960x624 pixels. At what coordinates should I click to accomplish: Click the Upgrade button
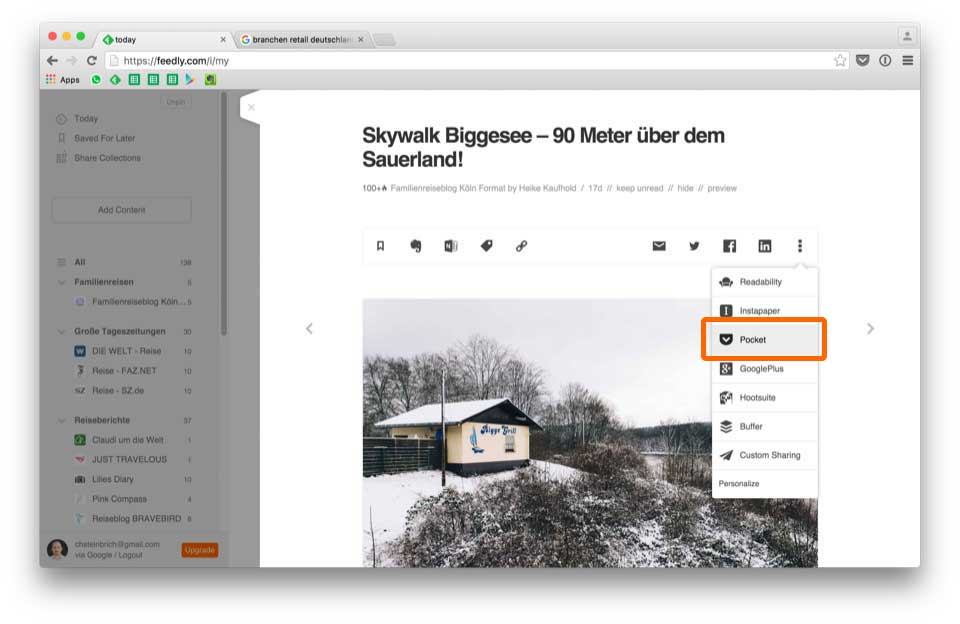pos(199,550)
